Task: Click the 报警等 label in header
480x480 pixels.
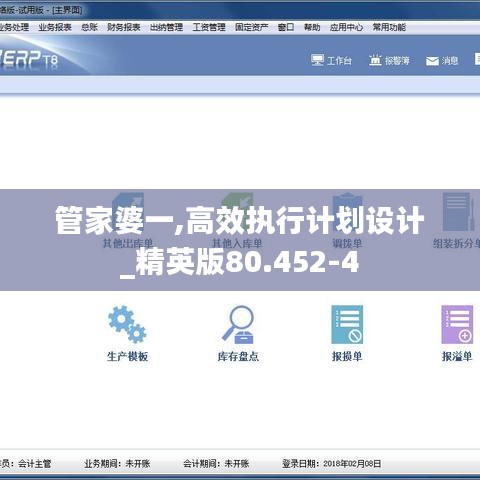Action: point(397,61)
